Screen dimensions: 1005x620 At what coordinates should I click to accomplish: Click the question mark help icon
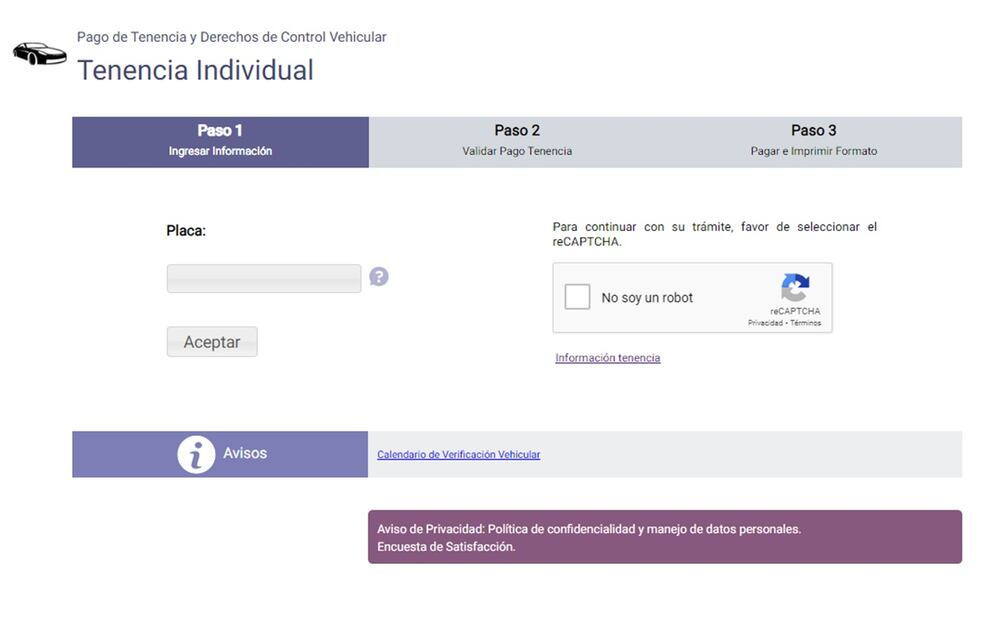click(378, 276)
